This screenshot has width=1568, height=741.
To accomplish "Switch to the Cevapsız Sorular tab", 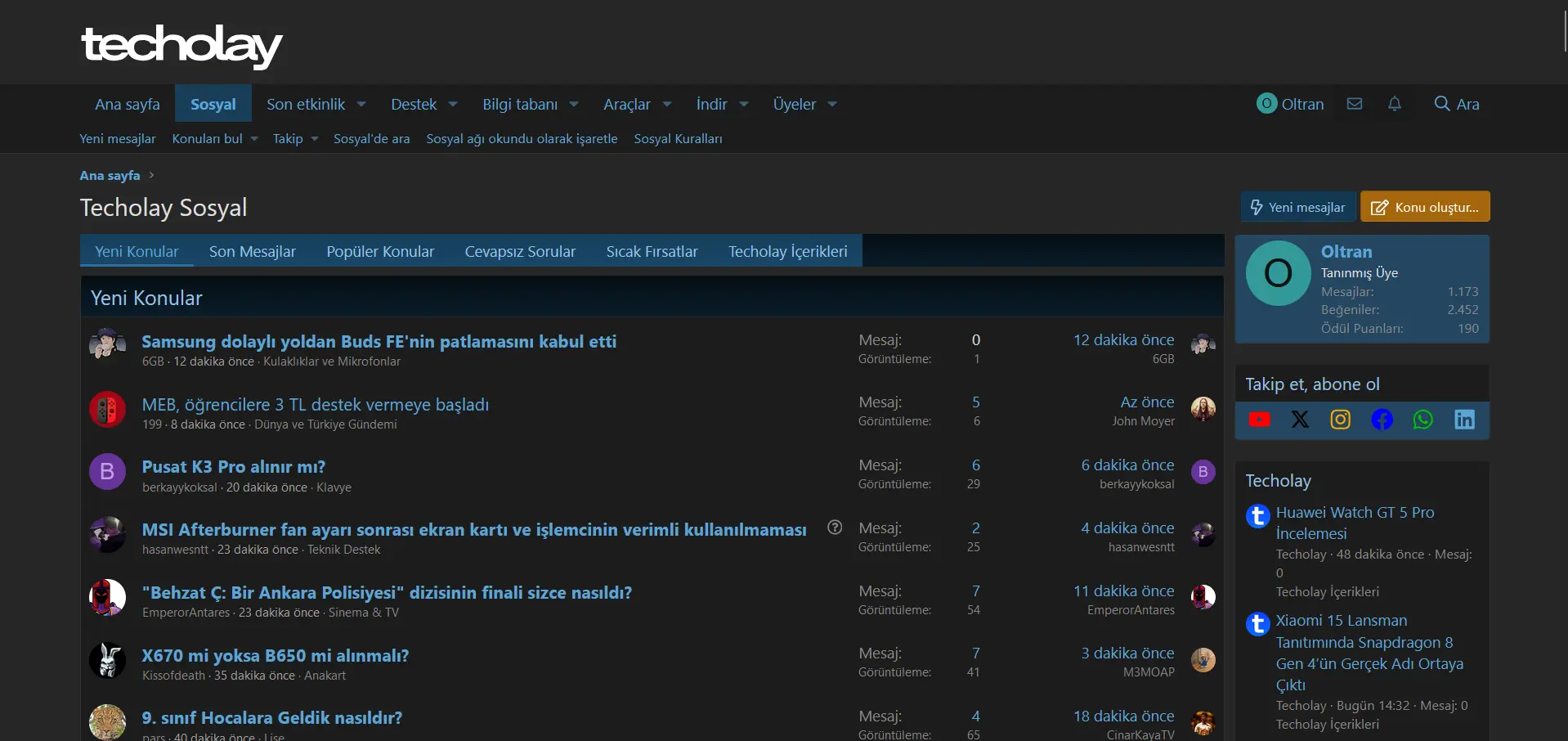I will click(520, 251).
